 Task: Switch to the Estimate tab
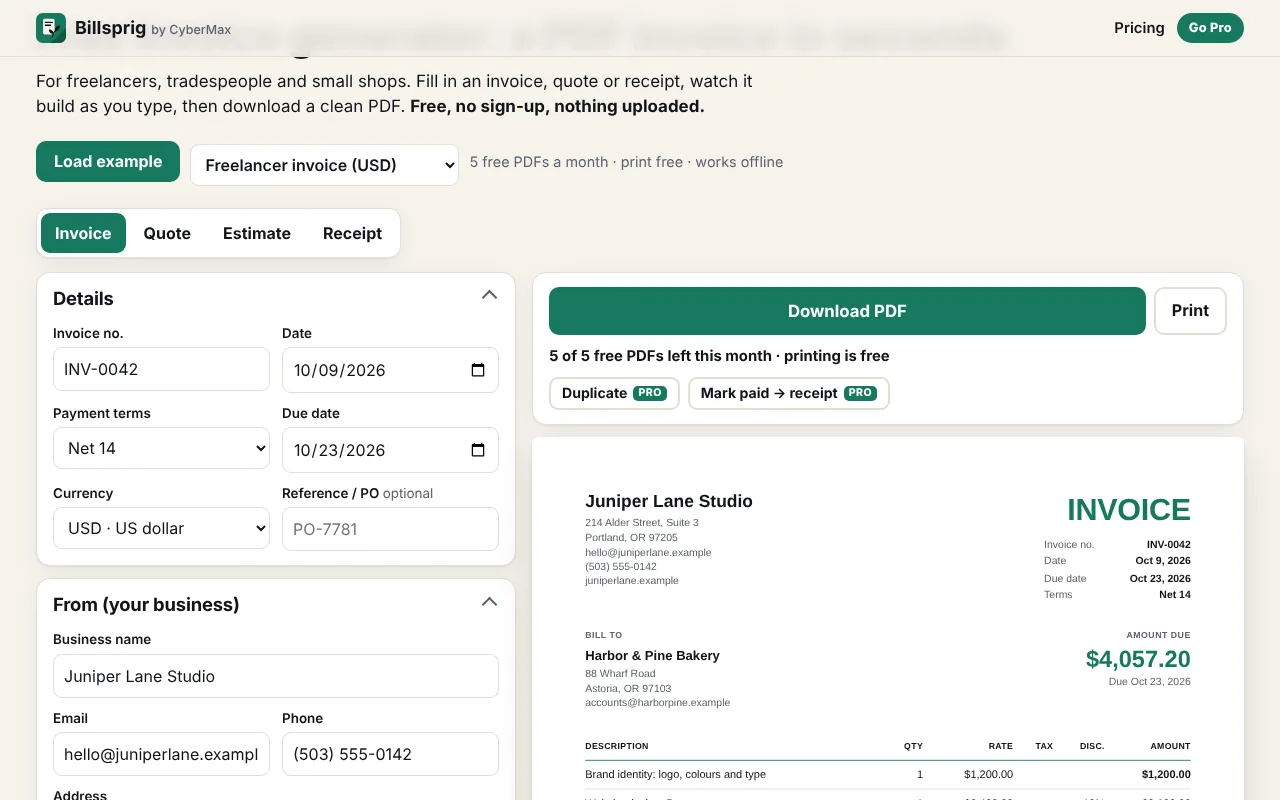257,233
